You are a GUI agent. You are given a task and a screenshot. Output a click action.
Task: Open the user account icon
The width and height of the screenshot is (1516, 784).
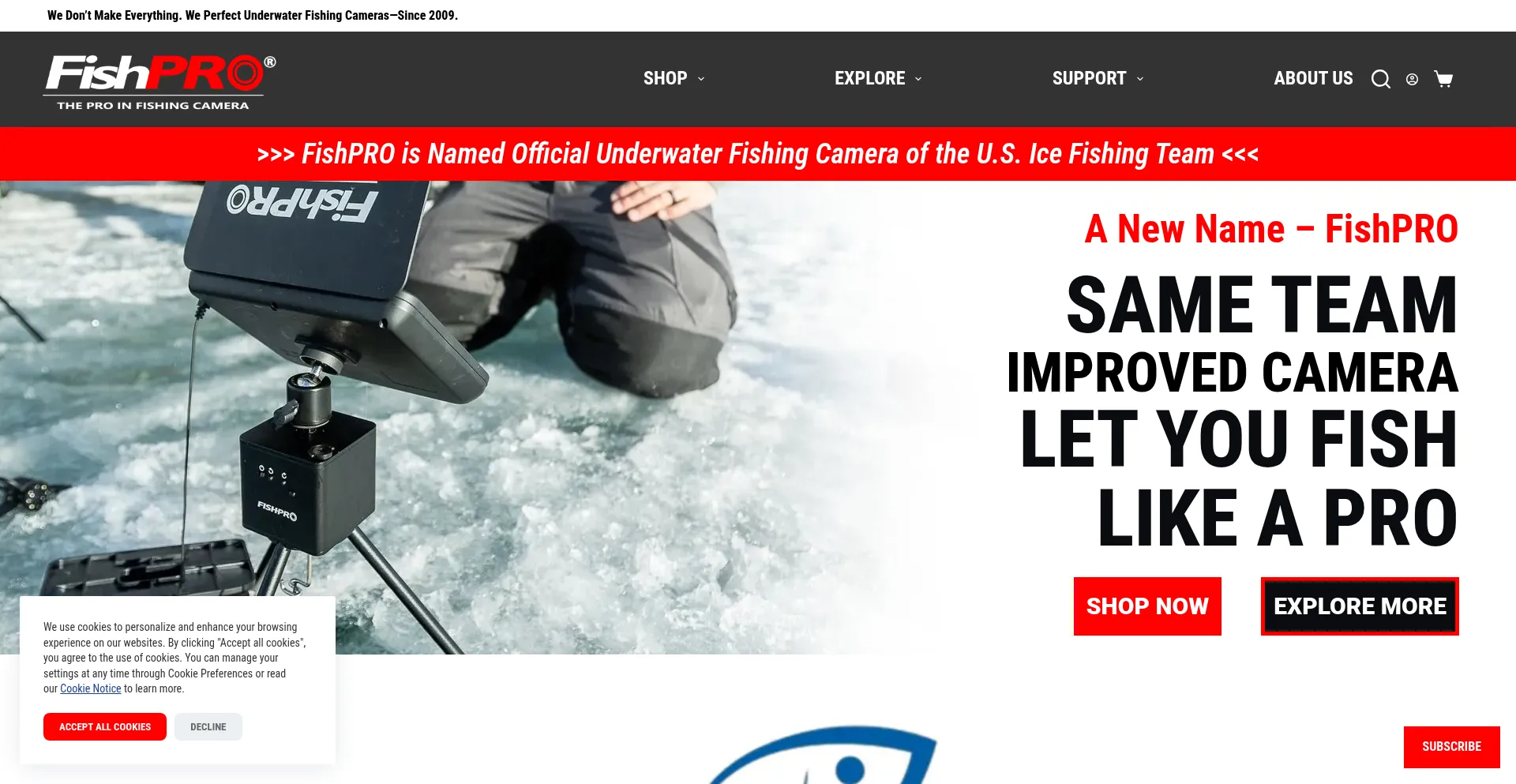[x=1412, y=79]
